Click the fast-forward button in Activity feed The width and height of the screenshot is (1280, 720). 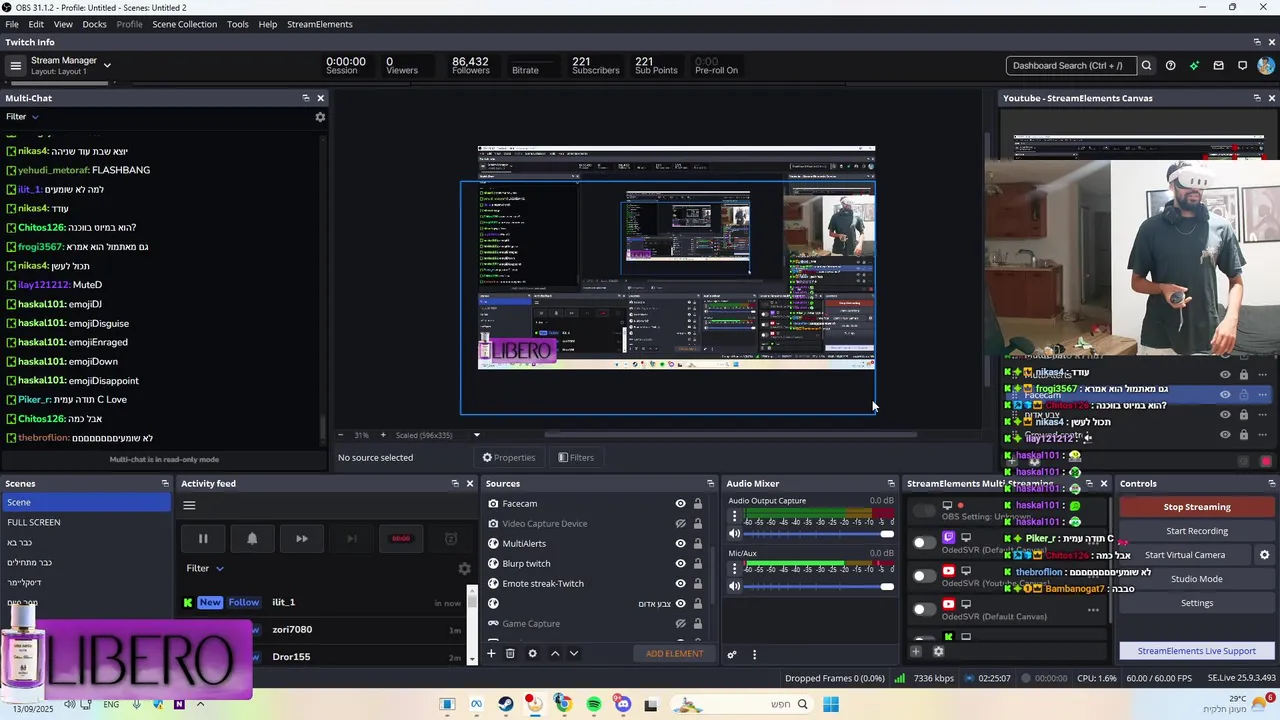[x=301, y=539]
